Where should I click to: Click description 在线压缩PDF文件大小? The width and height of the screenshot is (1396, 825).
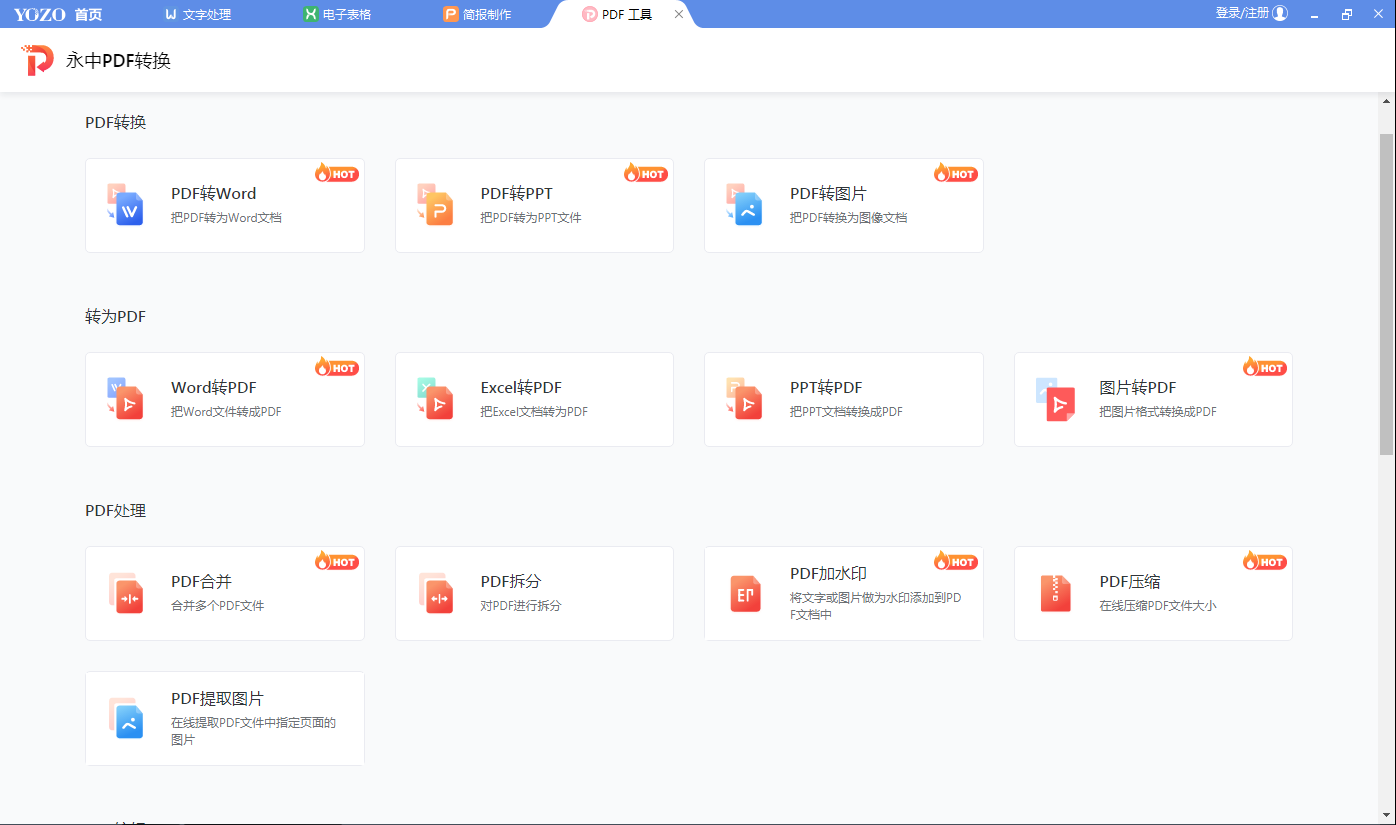click(1158, 606)
